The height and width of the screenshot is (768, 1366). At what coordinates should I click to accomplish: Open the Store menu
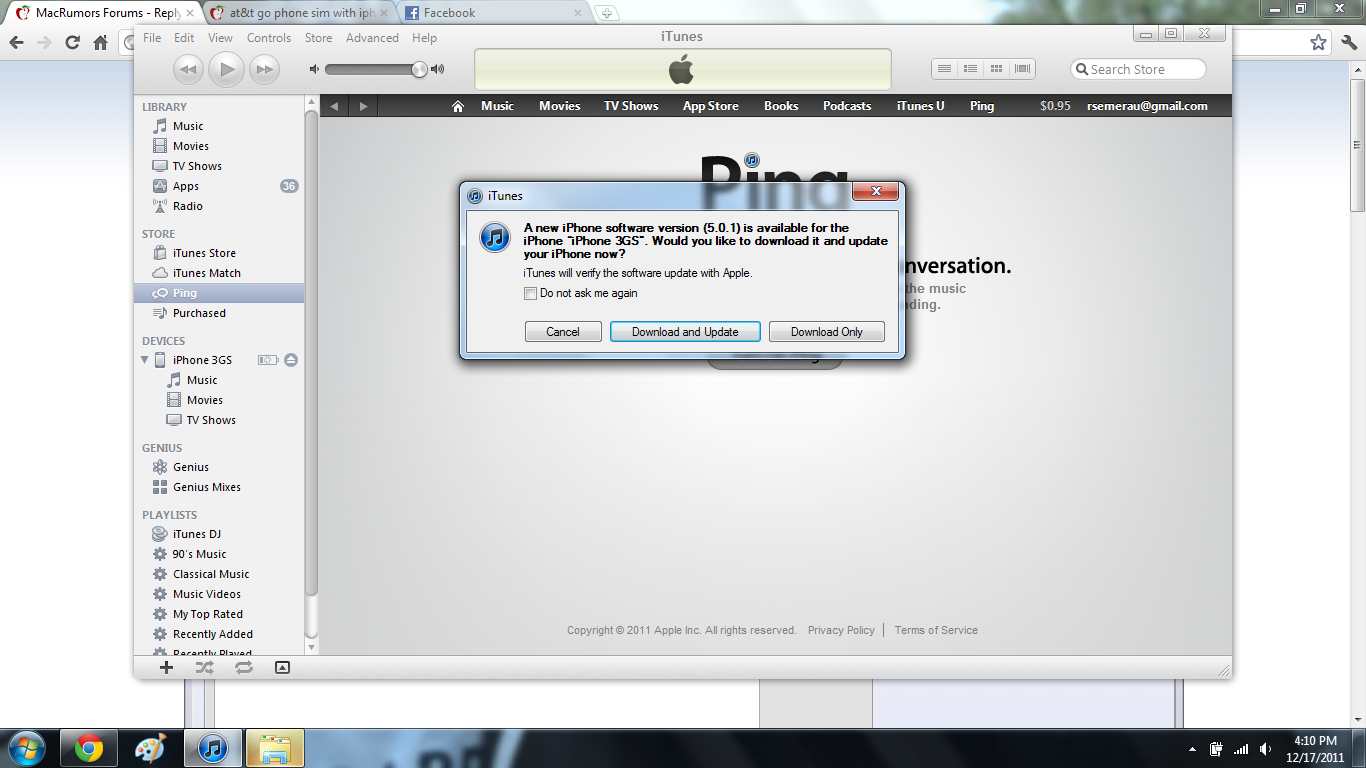pyautogui.click(x=318, y=38)
